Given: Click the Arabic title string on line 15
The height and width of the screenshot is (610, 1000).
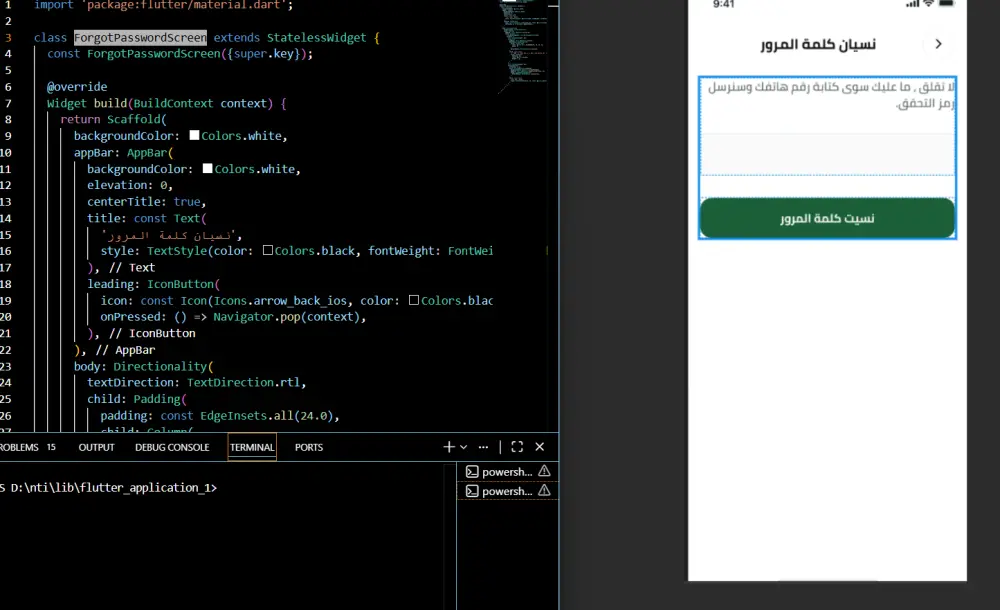Looking at the screenshot, I should 169,235.
